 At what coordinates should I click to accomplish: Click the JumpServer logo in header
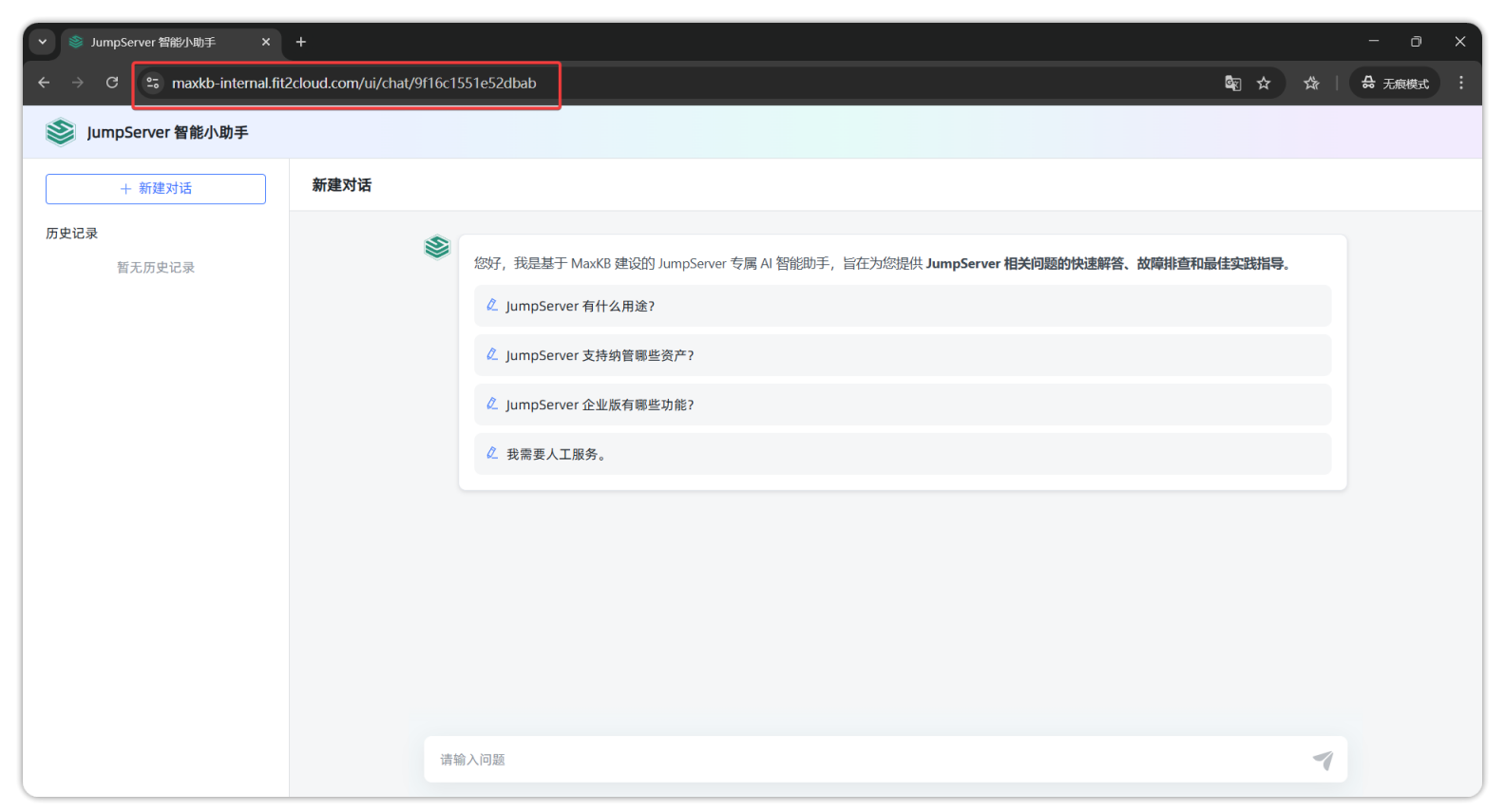(x=60, y=132)
